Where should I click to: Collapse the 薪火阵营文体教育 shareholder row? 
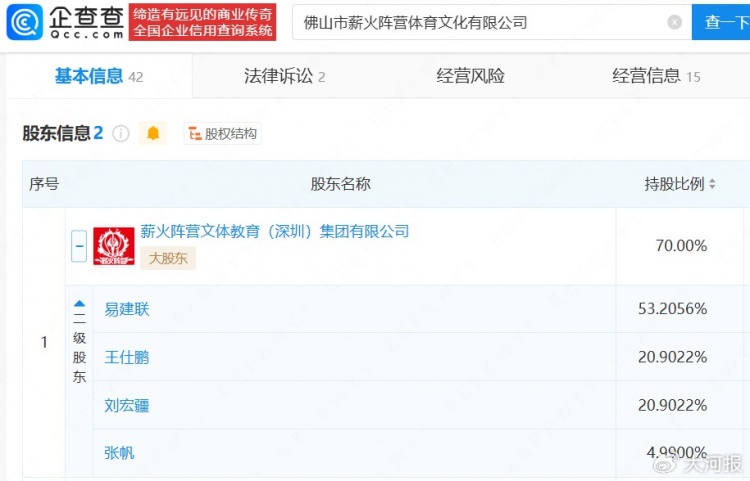point(79,246)
